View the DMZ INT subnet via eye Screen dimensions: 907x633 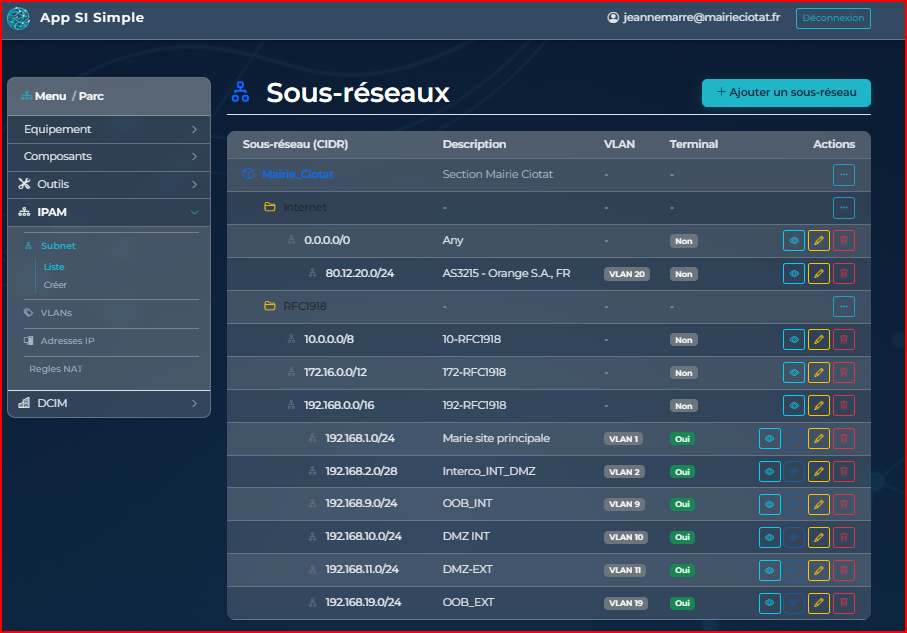[x=769, y=538]
